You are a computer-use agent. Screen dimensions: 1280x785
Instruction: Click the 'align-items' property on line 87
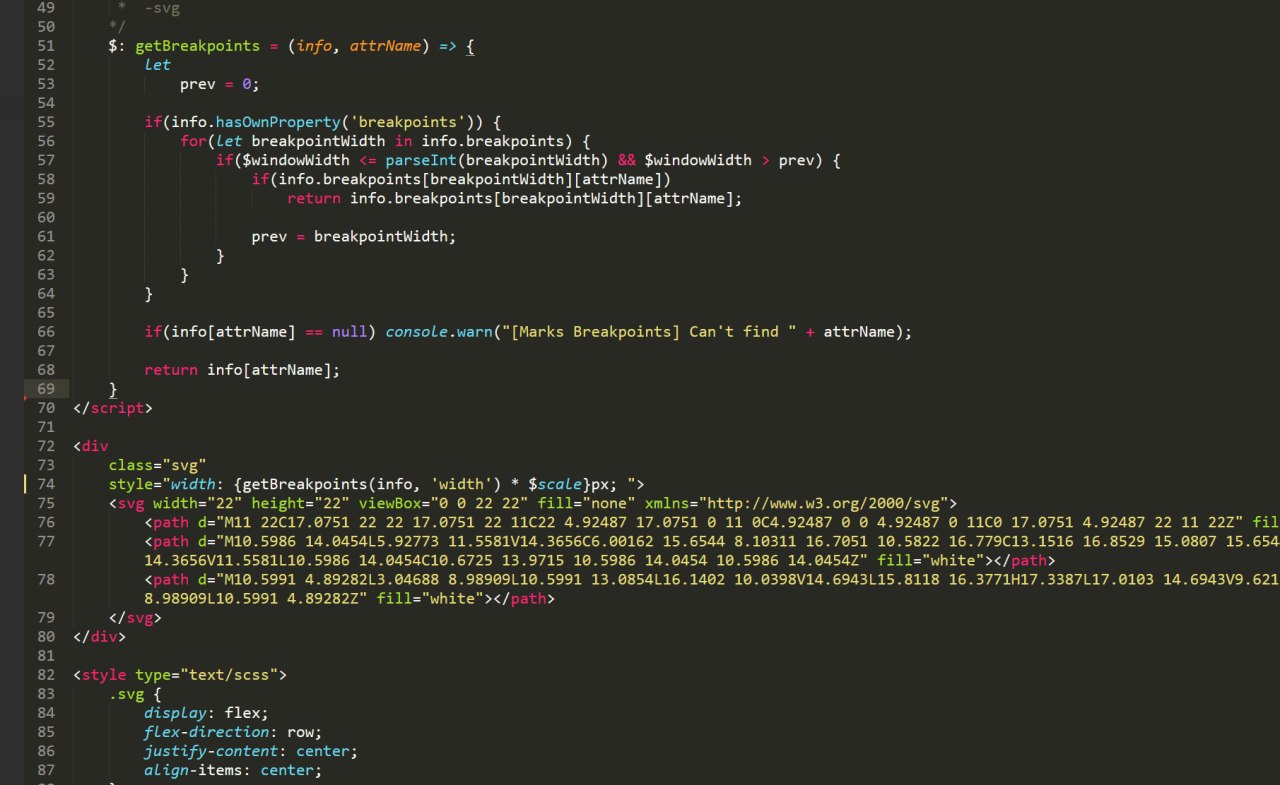click(x=193, y=770)
